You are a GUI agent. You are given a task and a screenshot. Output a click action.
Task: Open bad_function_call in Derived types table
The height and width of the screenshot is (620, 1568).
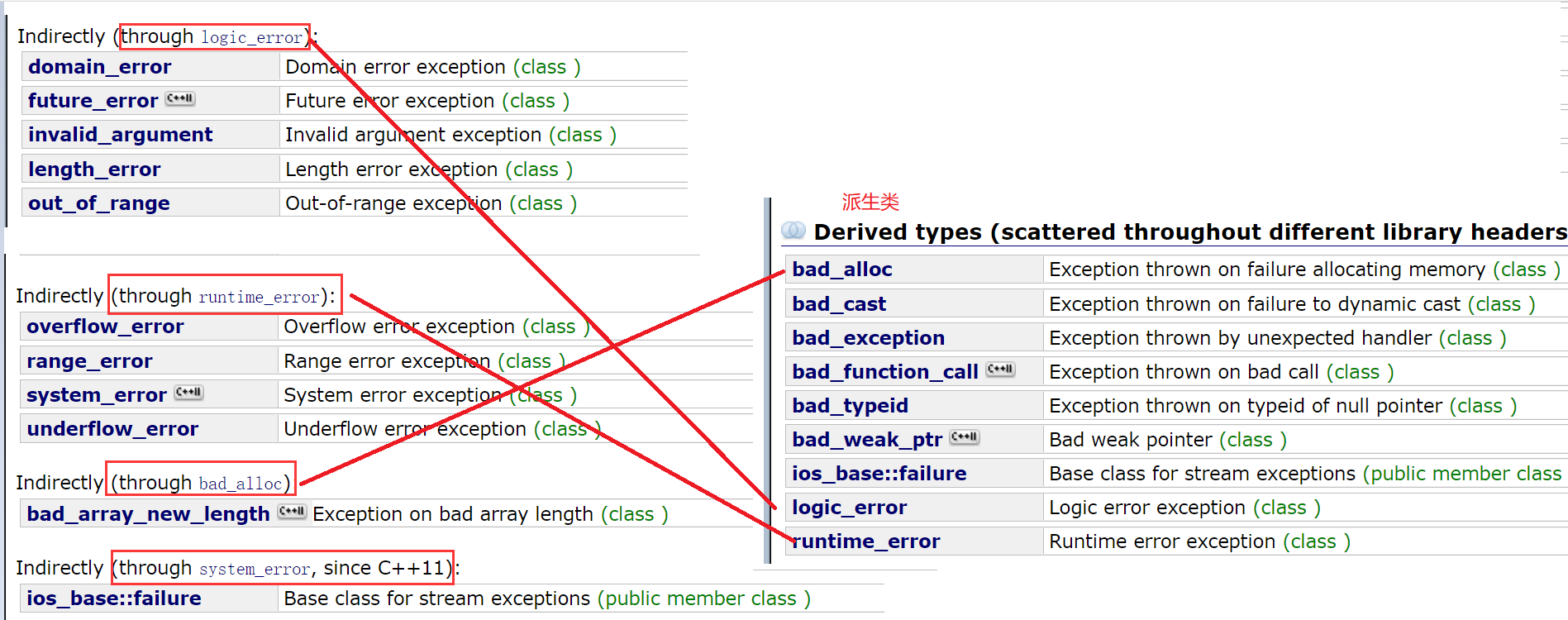click(x=885, y=372)
